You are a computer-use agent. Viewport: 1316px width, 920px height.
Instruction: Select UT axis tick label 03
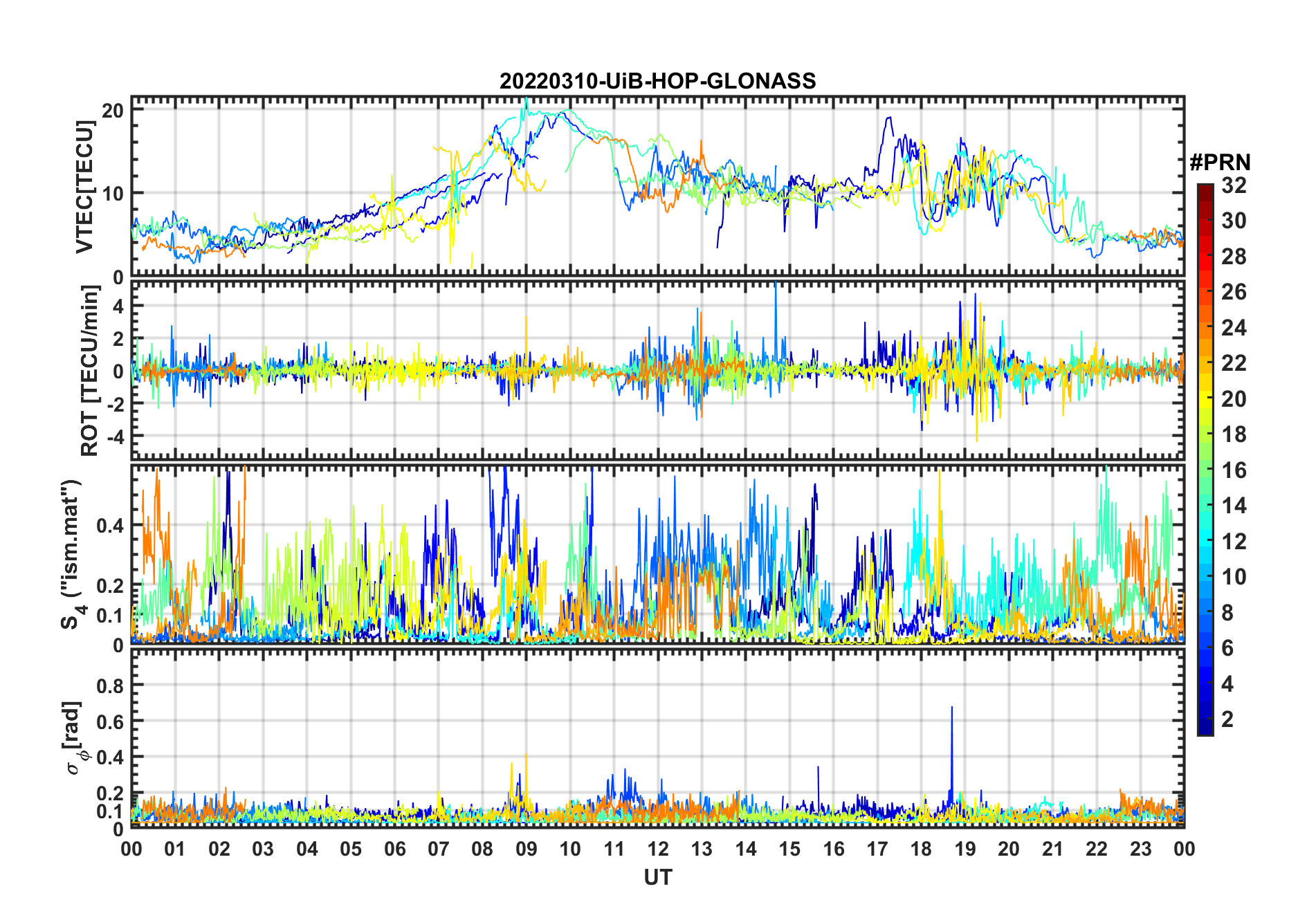point(263,849)
